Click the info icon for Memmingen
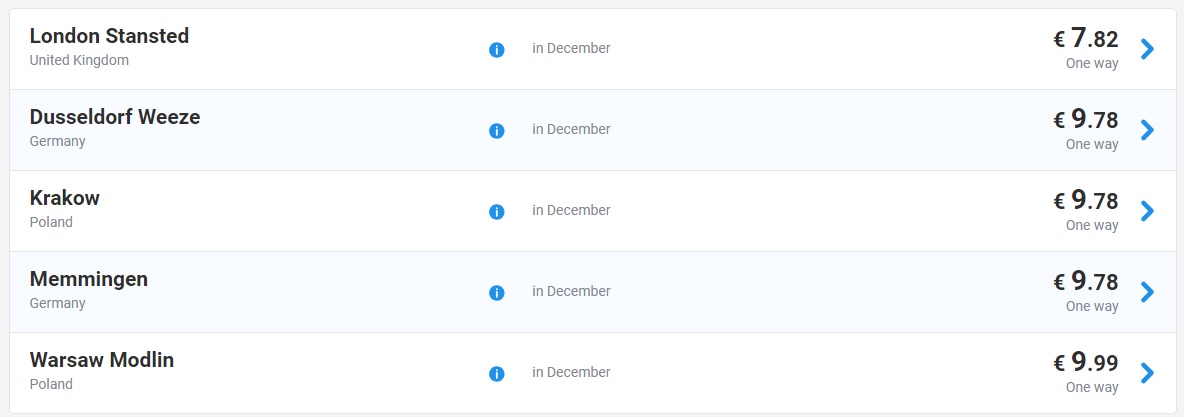 [x=497, y=292]
